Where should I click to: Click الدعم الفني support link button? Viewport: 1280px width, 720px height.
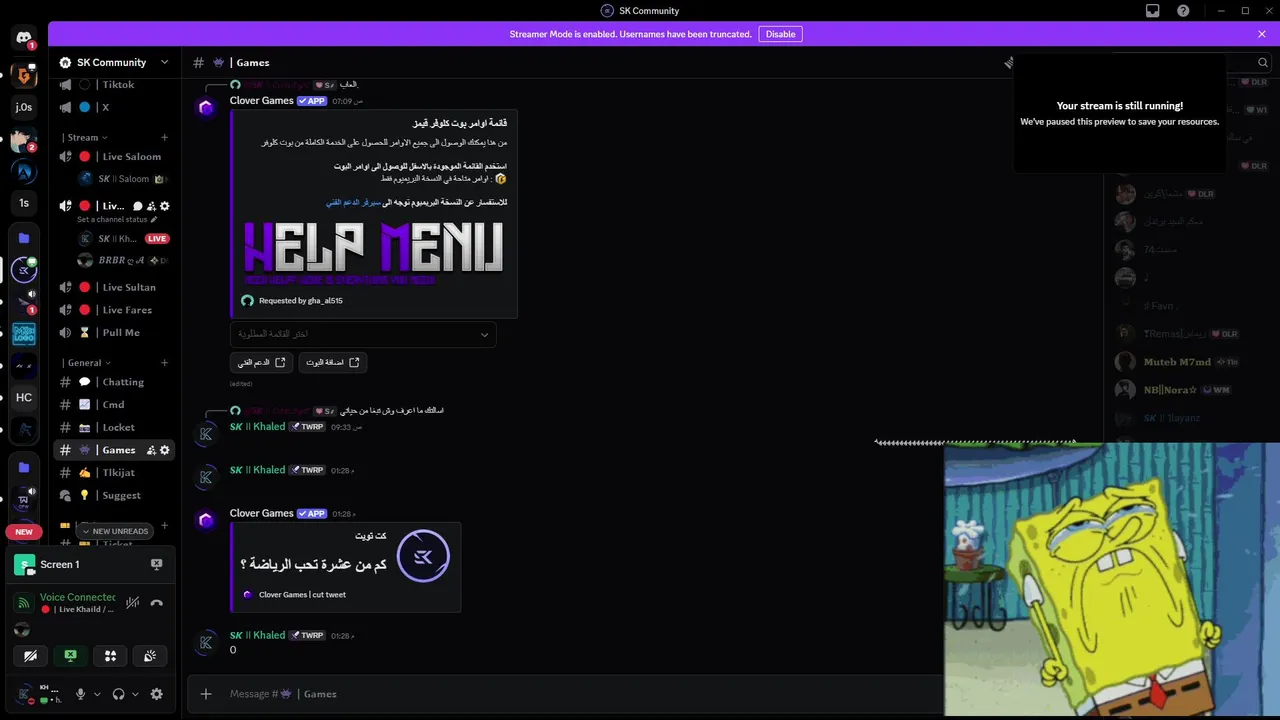261,362
